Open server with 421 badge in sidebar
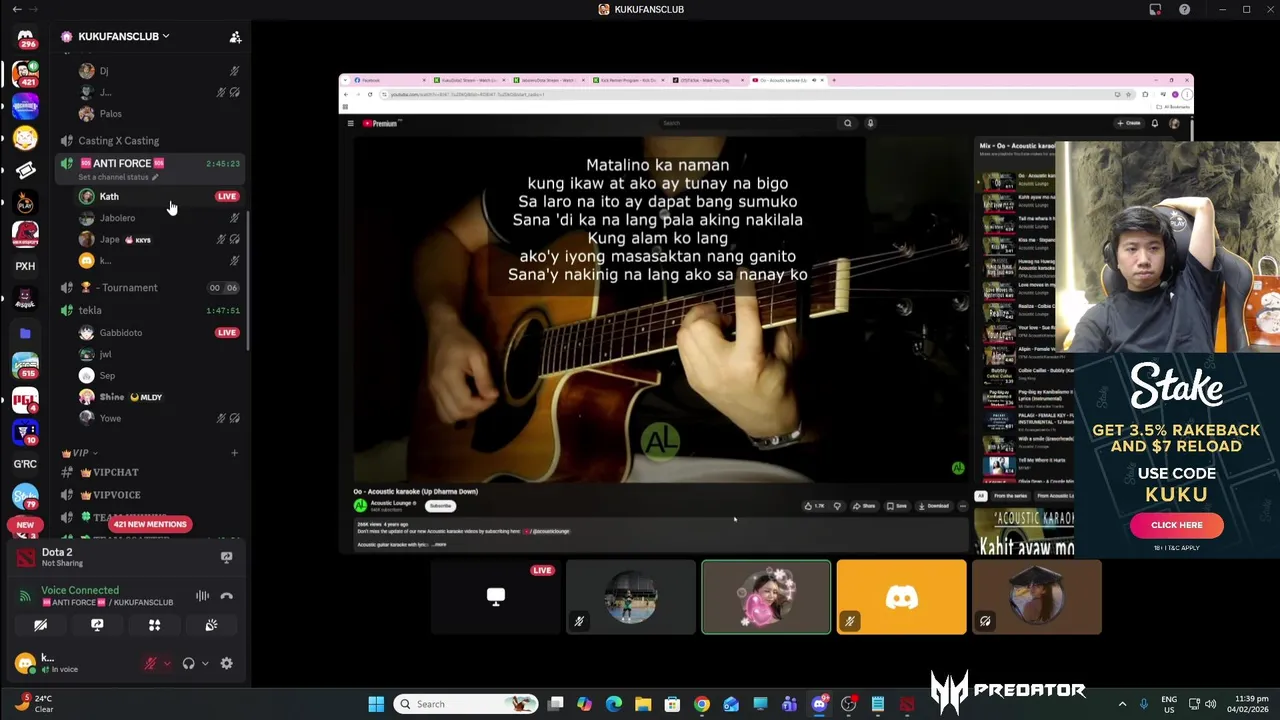The width and height of the screenshot is (1280, 720). coord(25,73)
